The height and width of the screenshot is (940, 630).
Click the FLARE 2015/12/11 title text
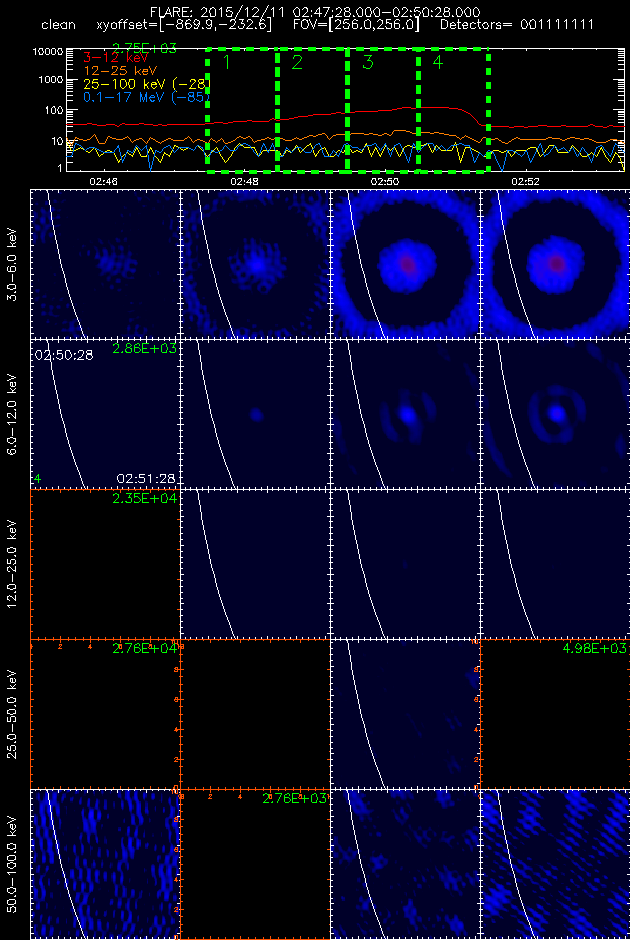(315, 11)
